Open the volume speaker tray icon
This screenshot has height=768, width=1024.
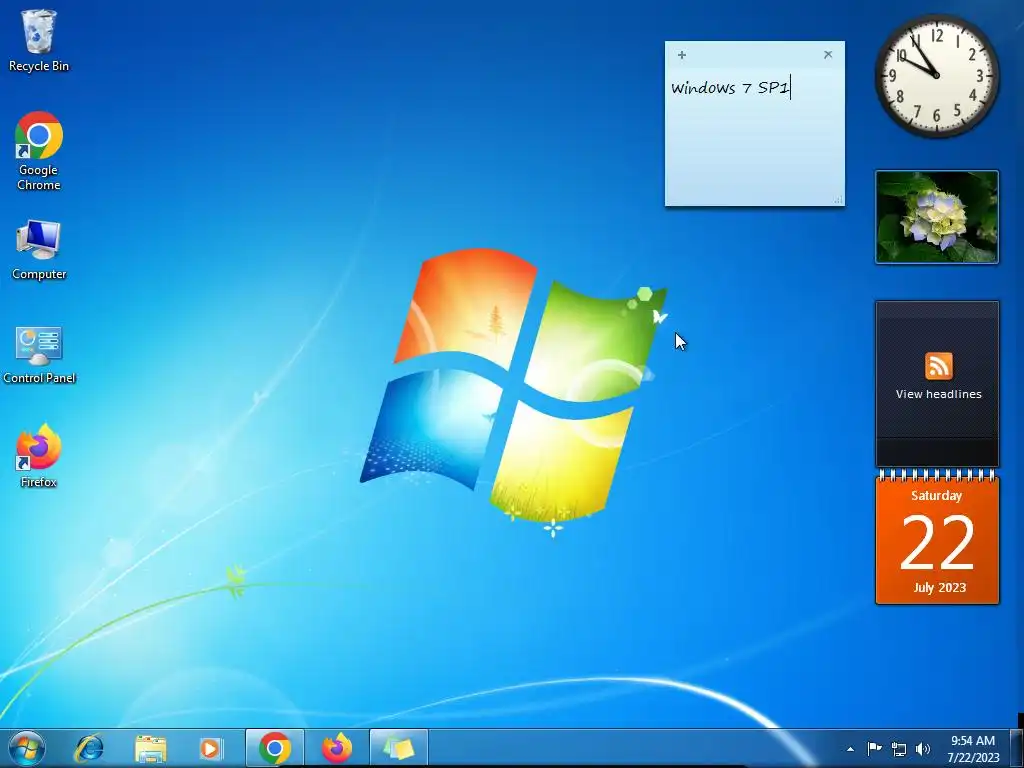click(923, 749)
